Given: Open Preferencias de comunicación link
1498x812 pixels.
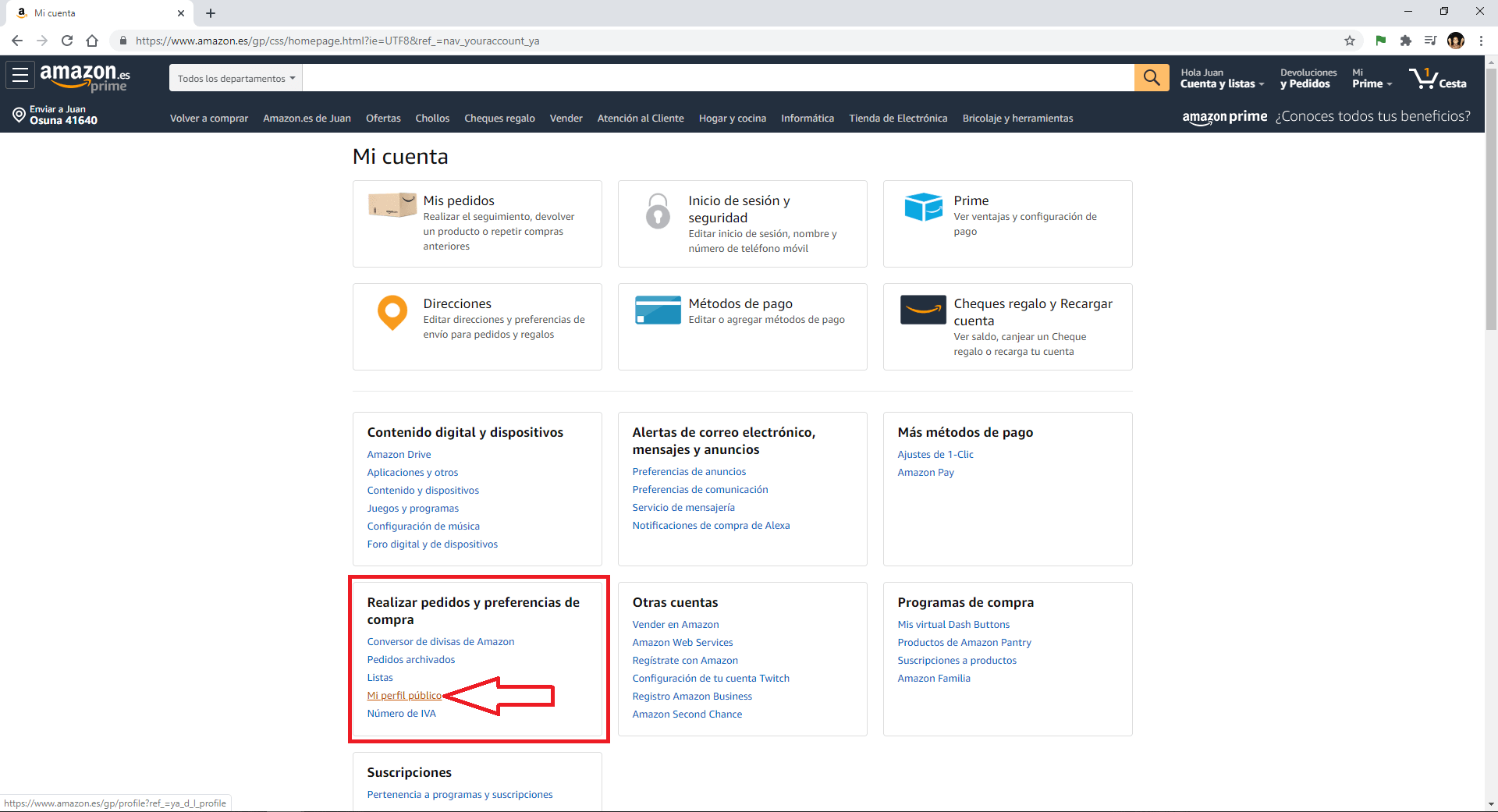Looking at the screenshot, I should pos(700,490).
